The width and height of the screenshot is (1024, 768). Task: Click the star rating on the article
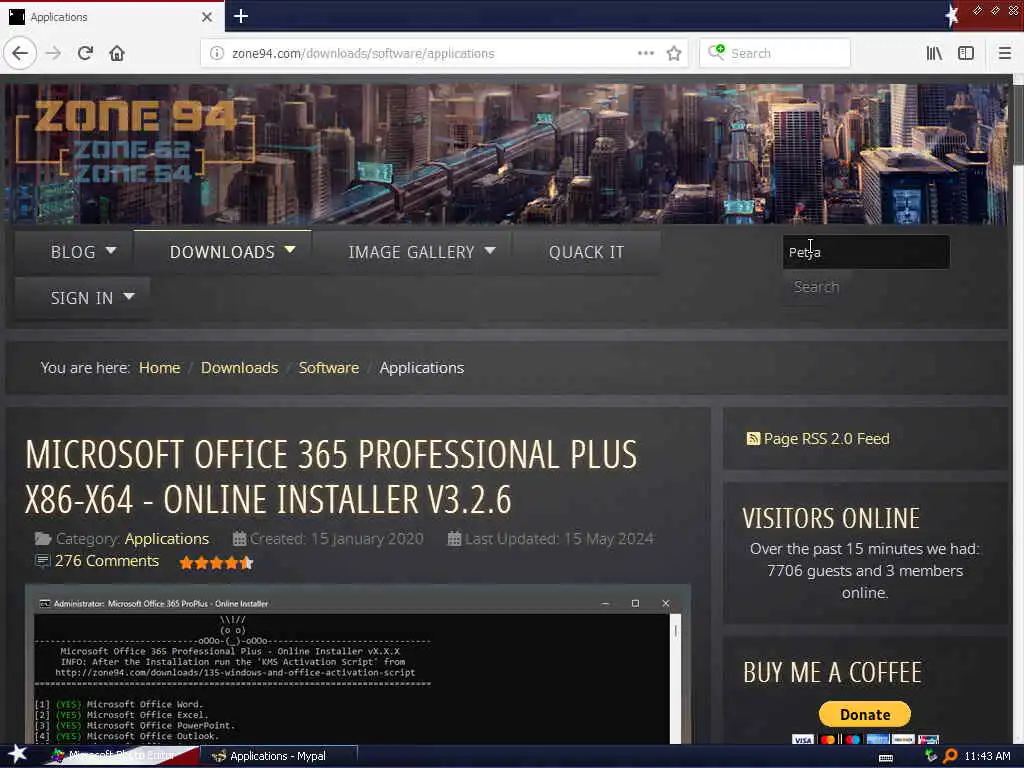(216, 562)
